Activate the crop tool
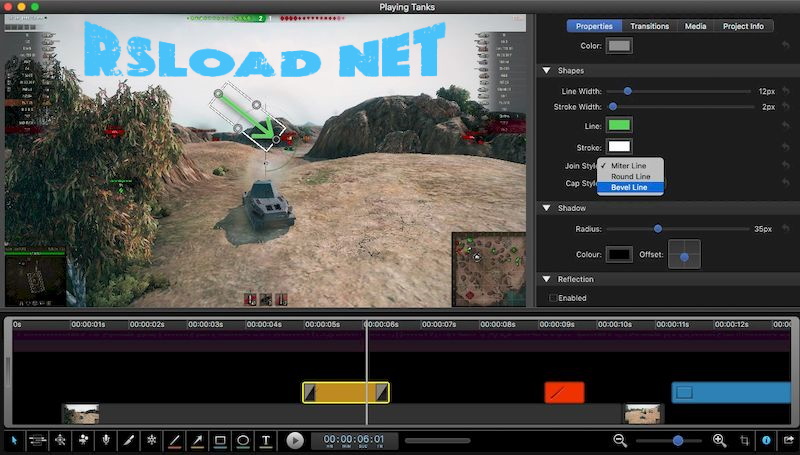Viewport: 800px width, 455px height. [x=744, y=440]
